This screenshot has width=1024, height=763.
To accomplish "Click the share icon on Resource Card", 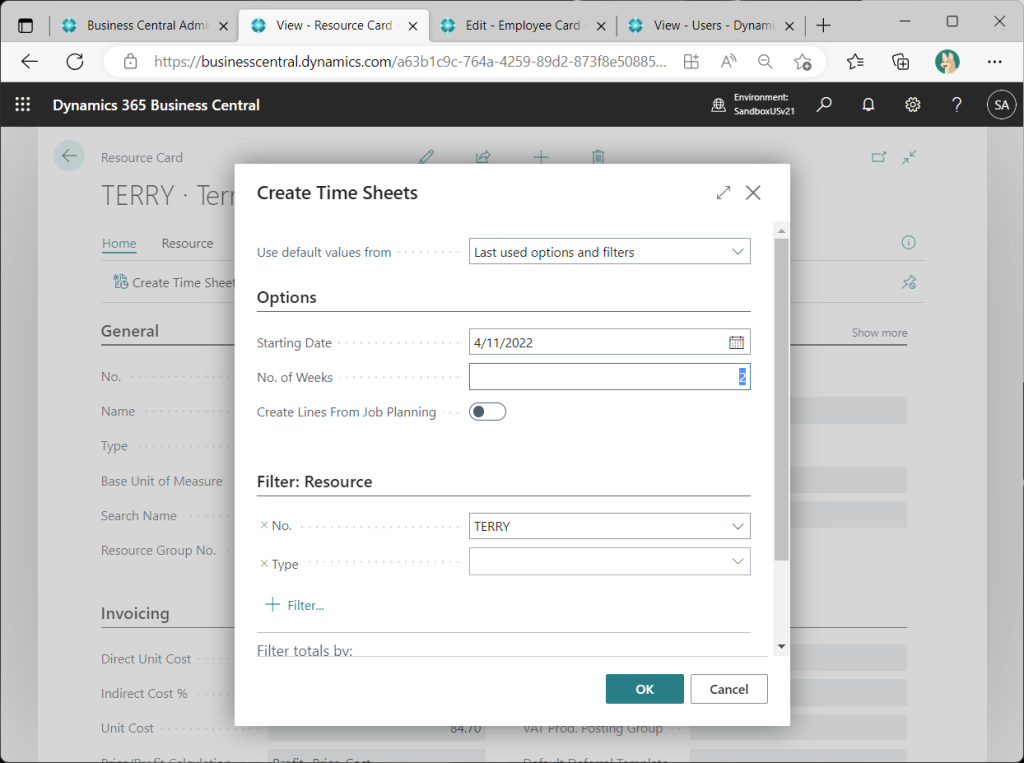I will pos(483,157).
